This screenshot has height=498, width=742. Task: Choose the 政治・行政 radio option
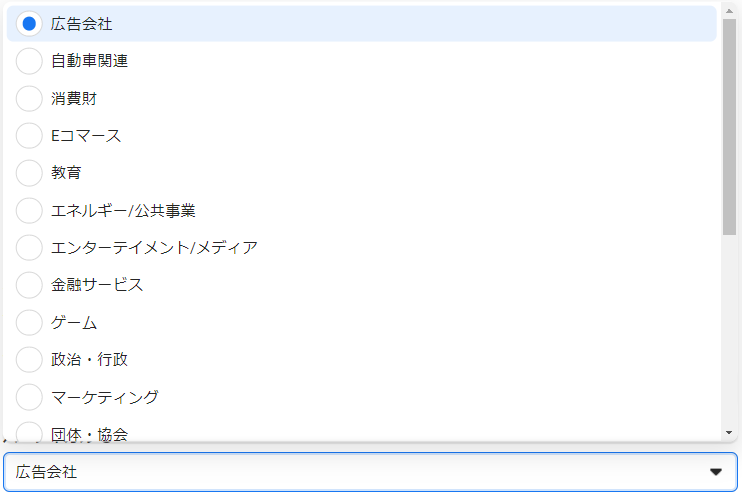(x=30, y=359)
